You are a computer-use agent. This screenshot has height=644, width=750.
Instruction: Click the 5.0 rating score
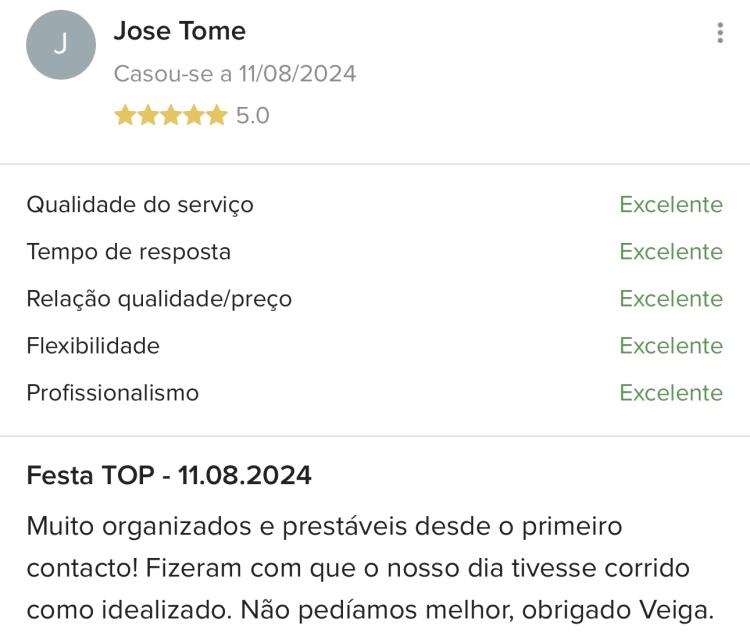click(x=253, y=116)
